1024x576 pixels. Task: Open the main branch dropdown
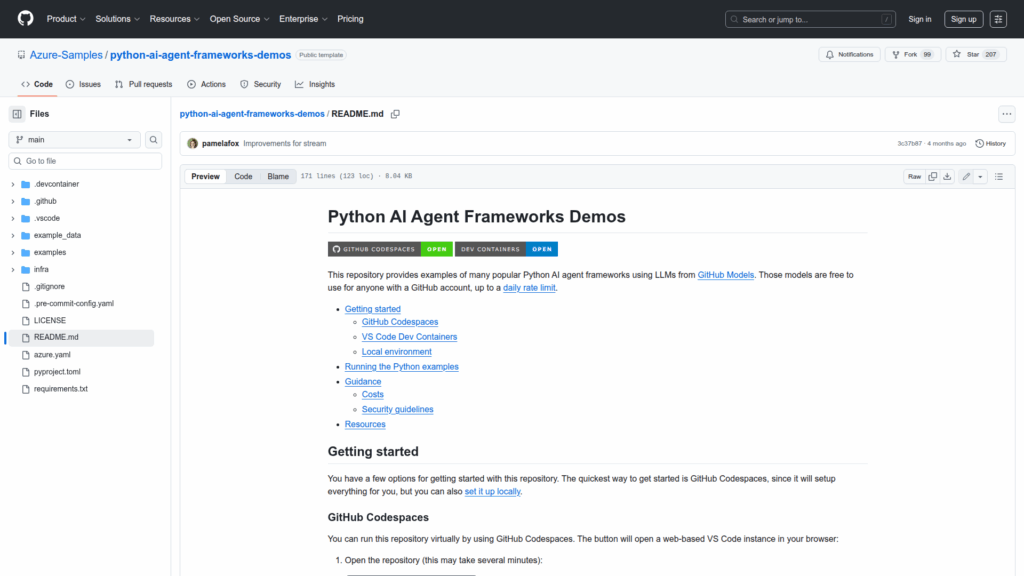75,140
